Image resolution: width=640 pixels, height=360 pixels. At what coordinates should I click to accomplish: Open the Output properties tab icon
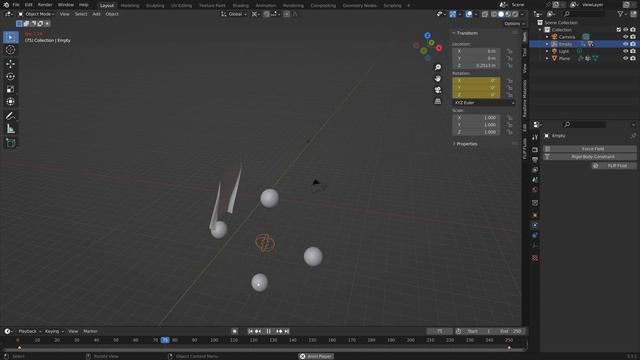click(535, 160)
